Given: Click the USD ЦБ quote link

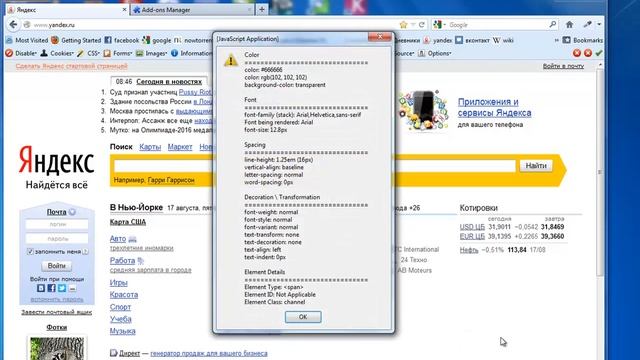Looking at the screenshot, I should click(472, 227).
